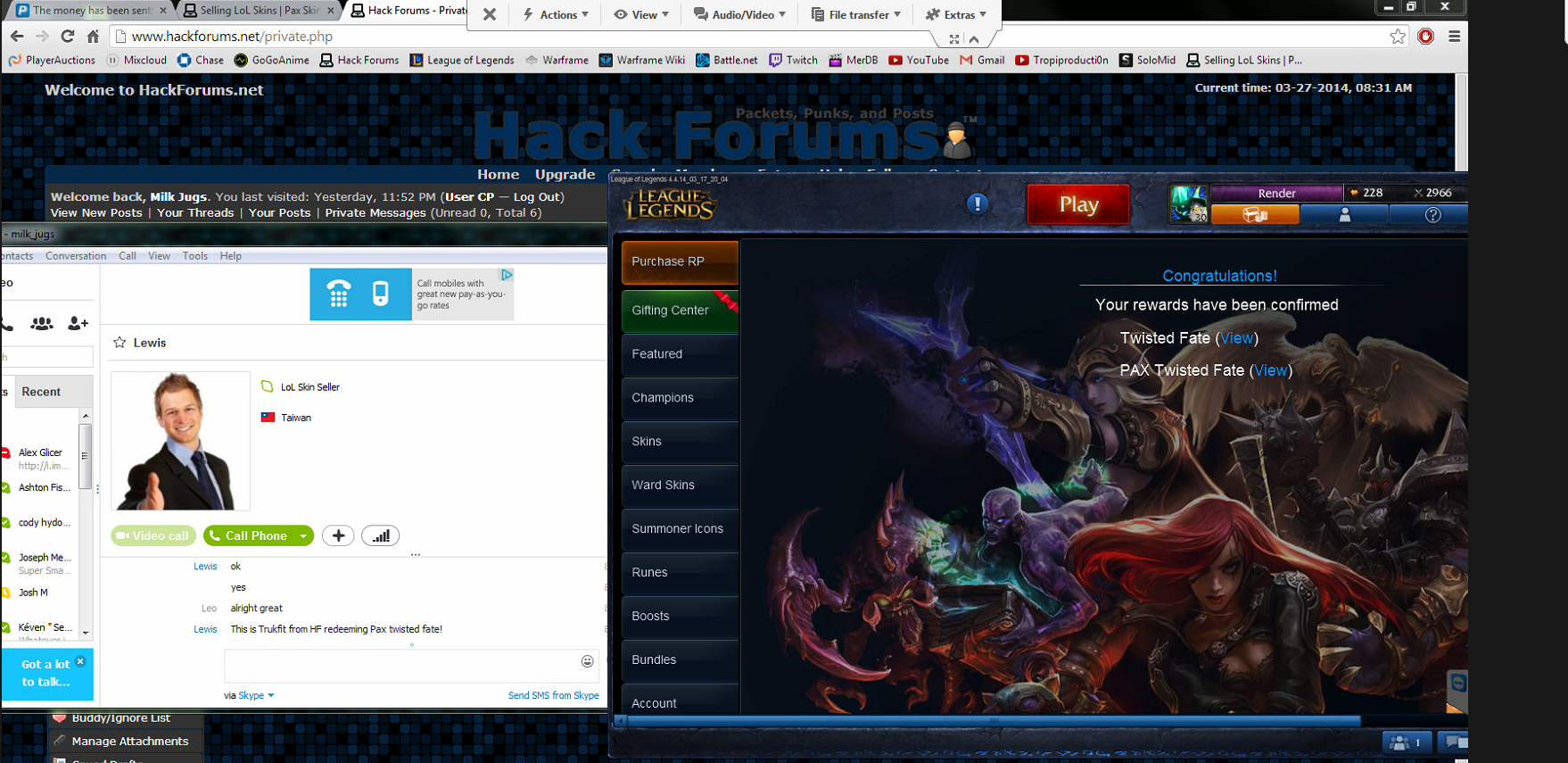The image size is (1568, 763).
Task: Open the emoticon picker in Skype chat
Action: coord(588,661)
